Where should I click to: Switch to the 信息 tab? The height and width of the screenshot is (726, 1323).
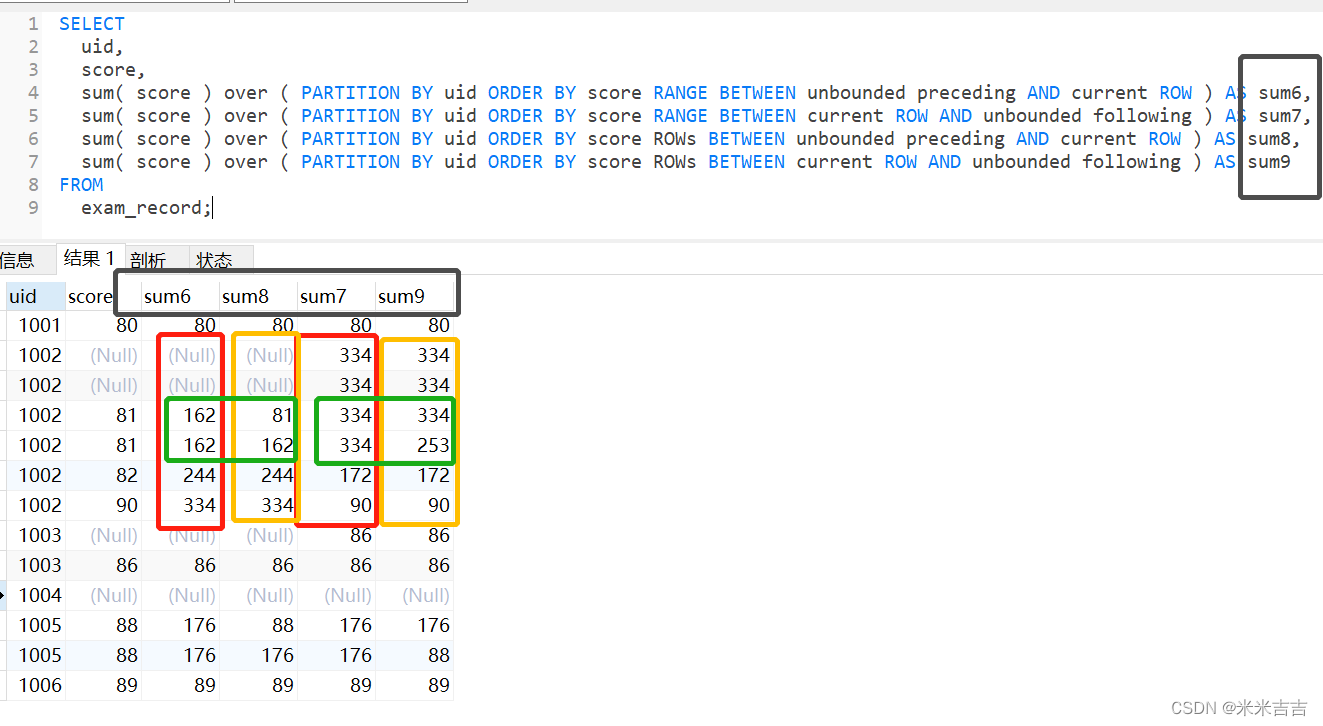pos(17,260)
